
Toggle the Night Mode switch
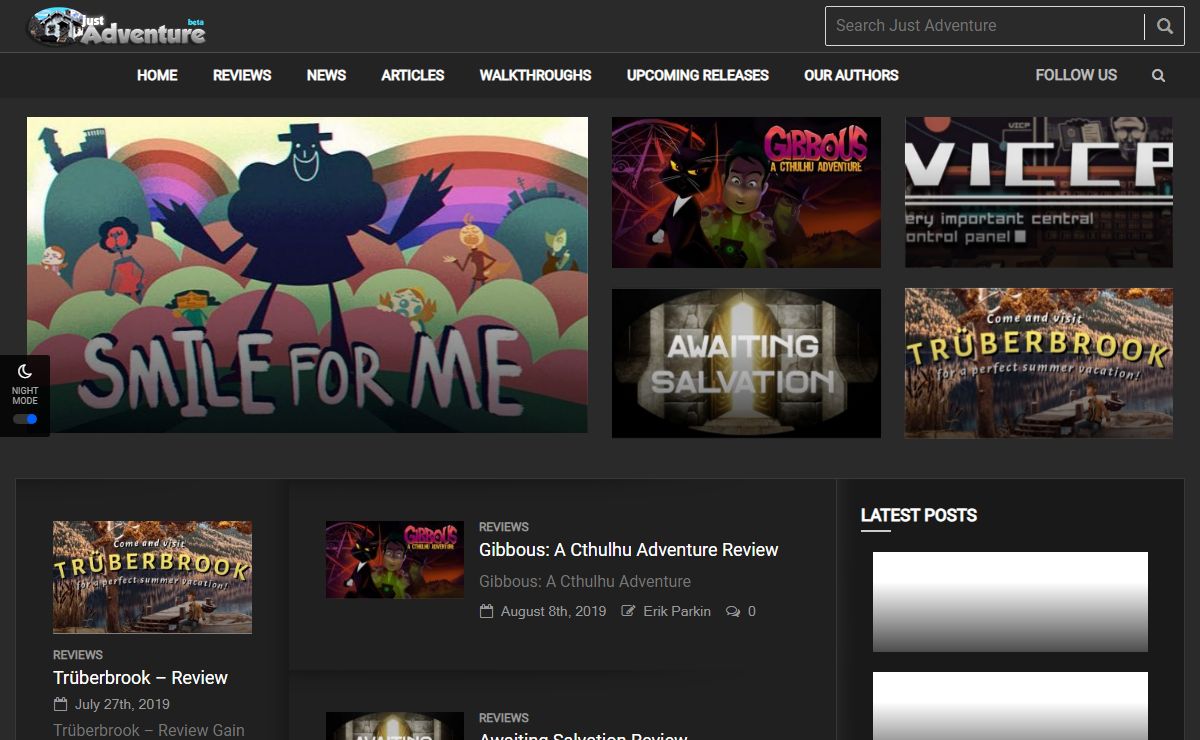click(x=25, y=419)
